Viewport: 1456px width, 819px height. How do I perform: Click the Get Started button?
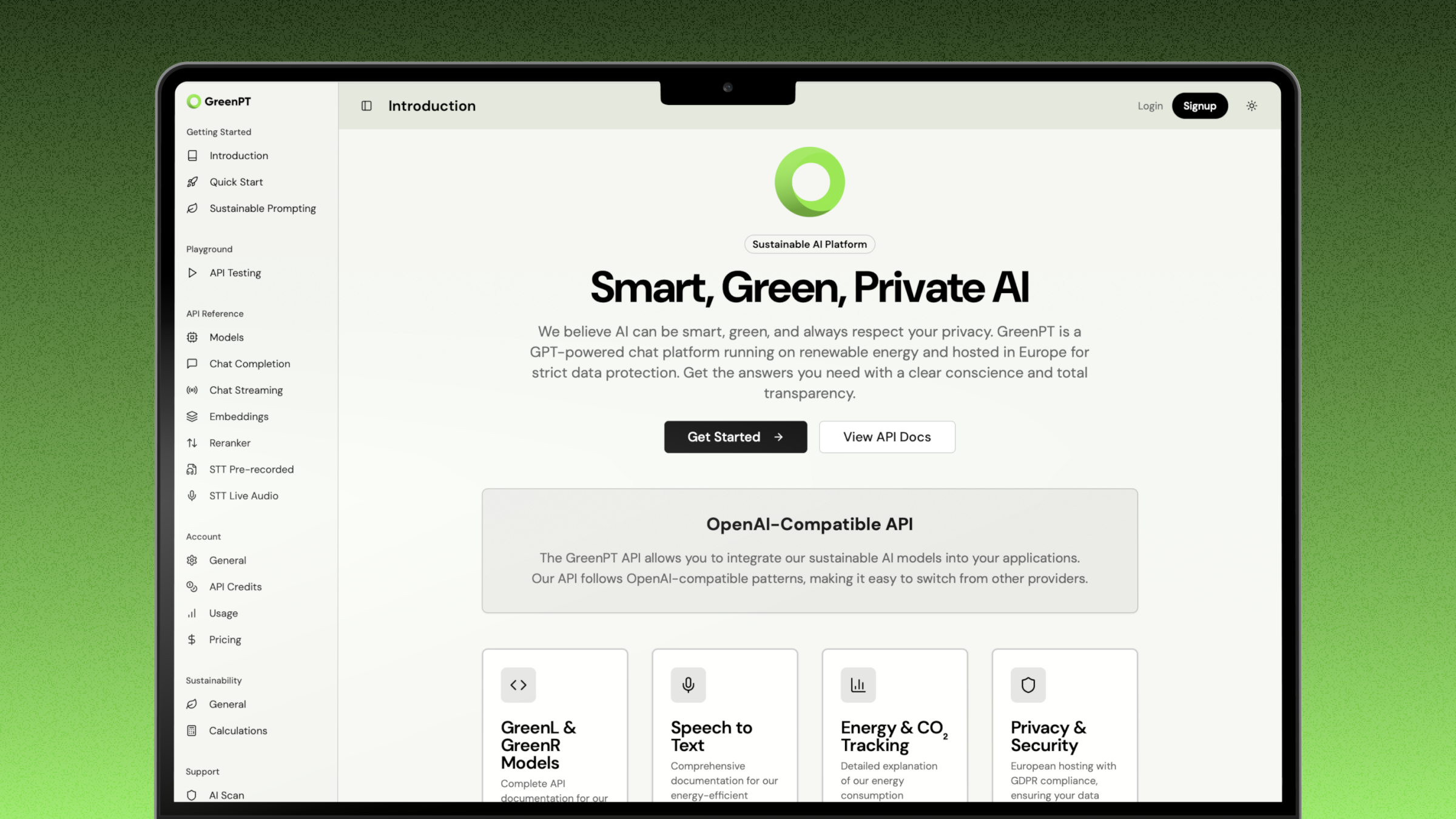click(x=735, y=437)
